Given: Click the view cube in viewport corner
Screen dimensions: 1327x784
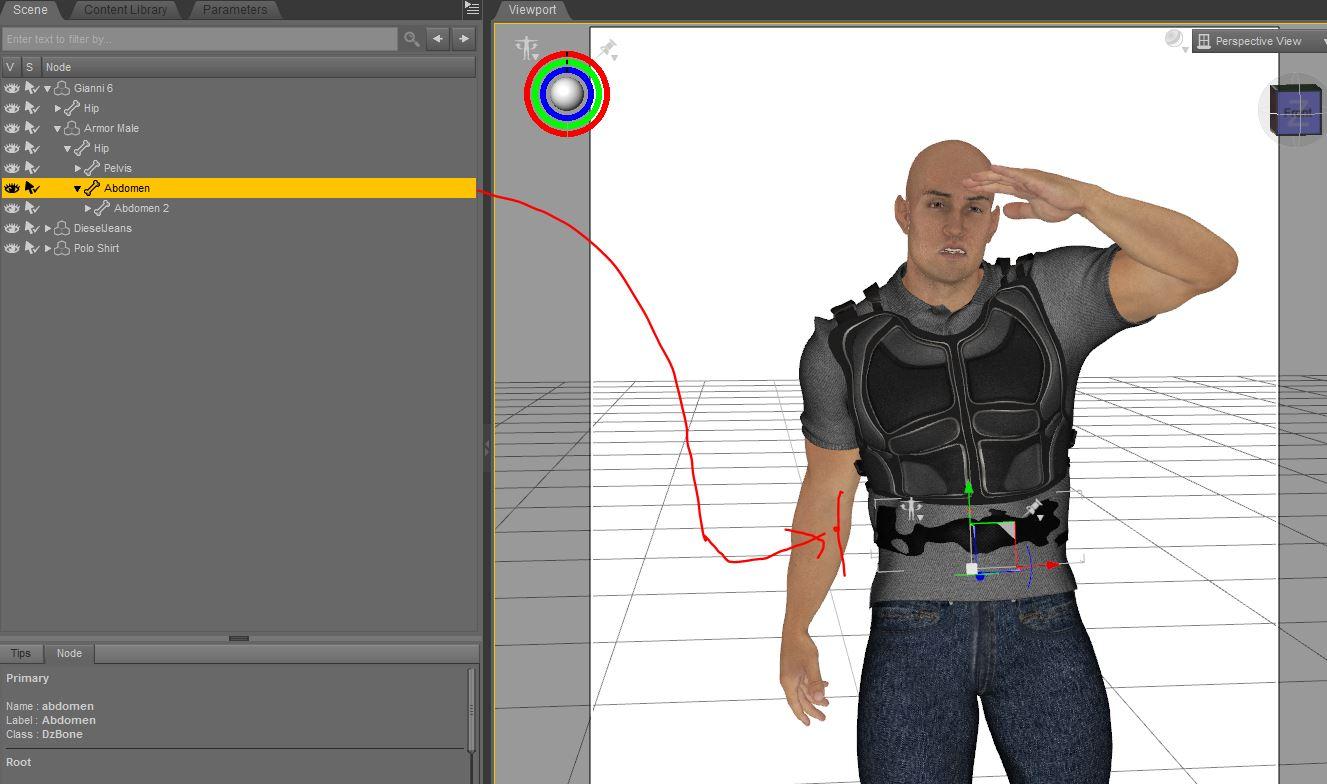Looking at the screenshot, I should 1295,110.
